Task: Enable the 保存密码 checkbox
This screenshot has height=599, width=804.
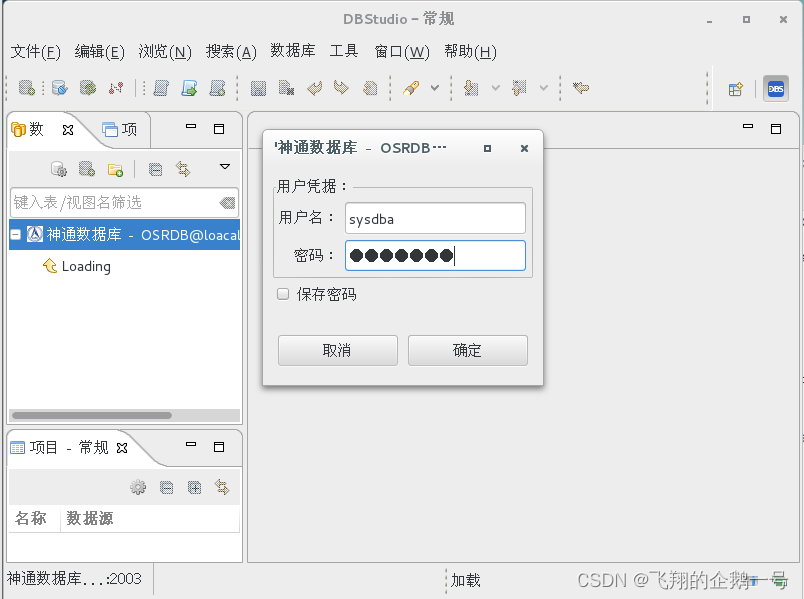Action: tap(284, 294)
